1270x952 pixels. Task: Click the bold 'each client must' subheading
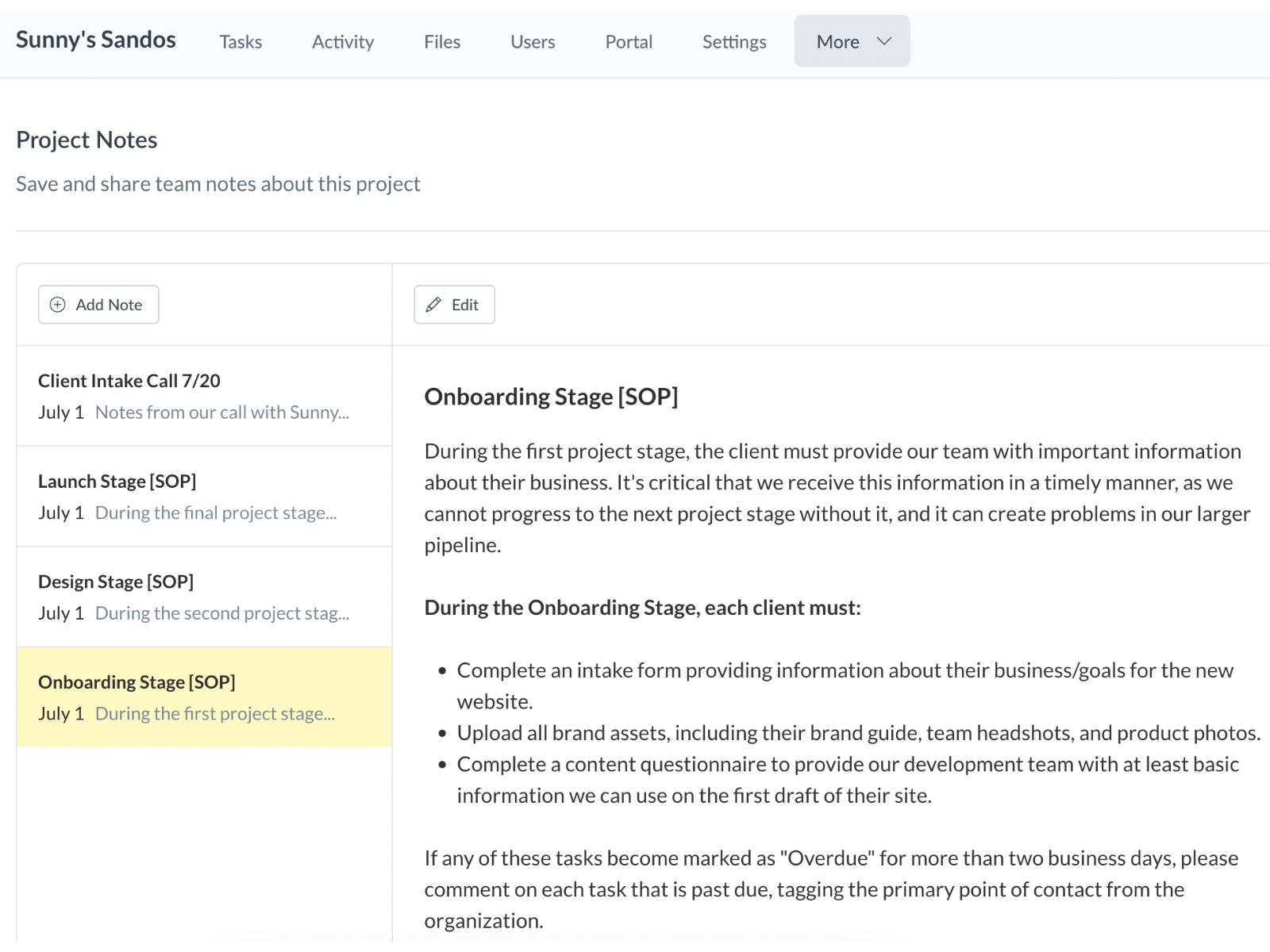(642, 608)
